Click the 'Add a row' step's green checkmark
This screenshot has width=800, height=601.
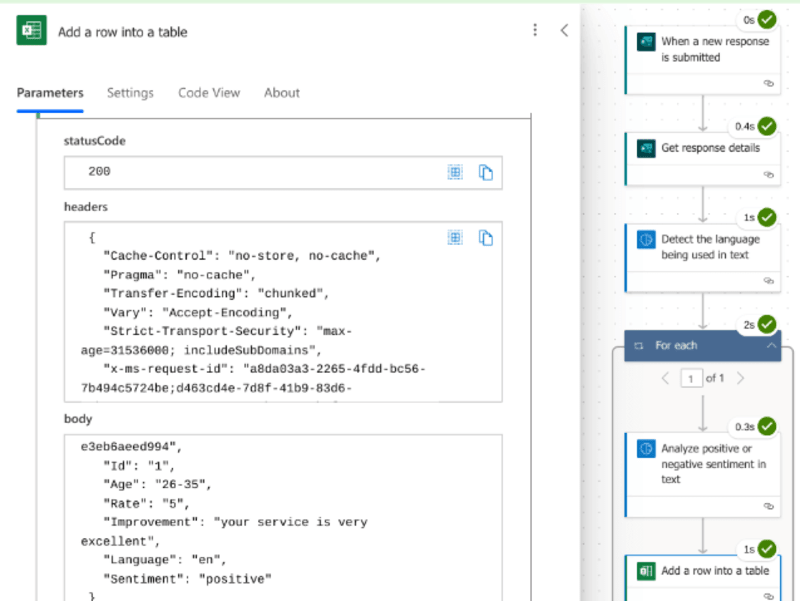coord(767,549)
